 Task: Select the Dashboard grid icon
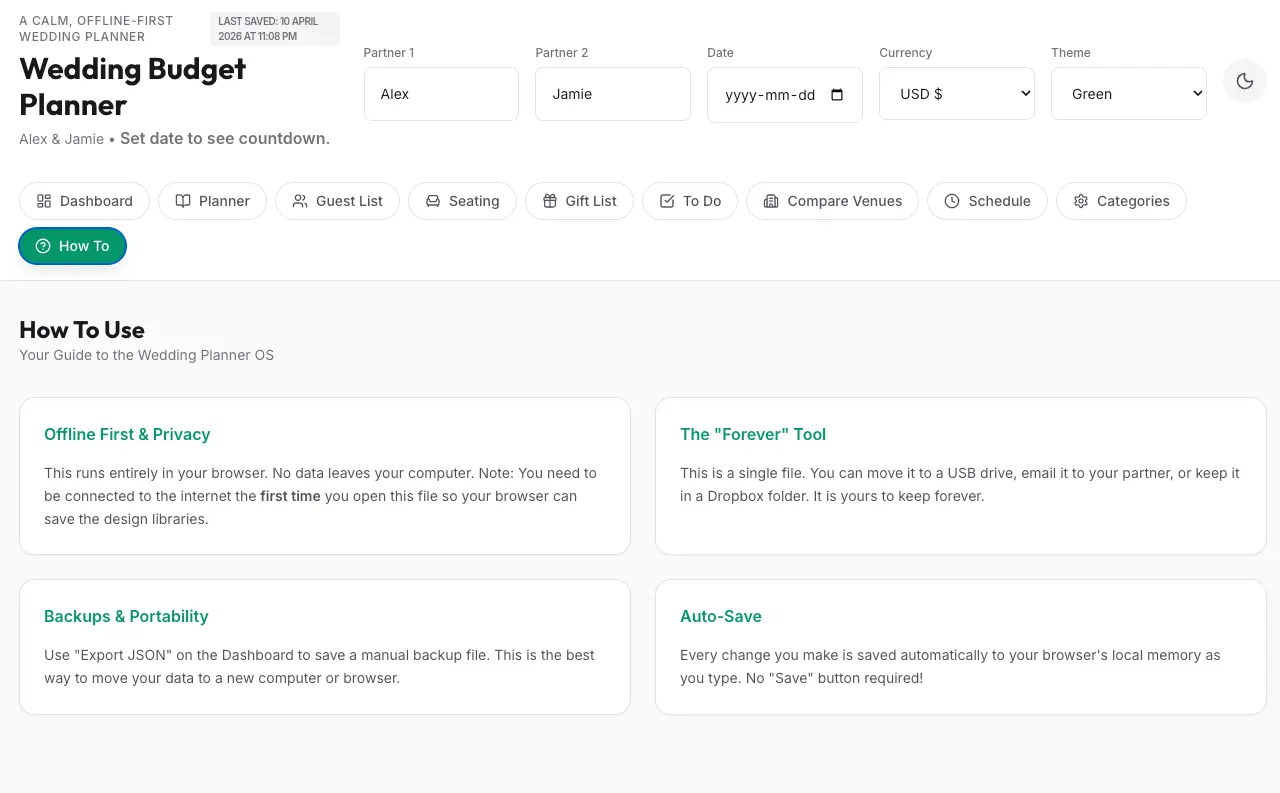coord(44,201)
